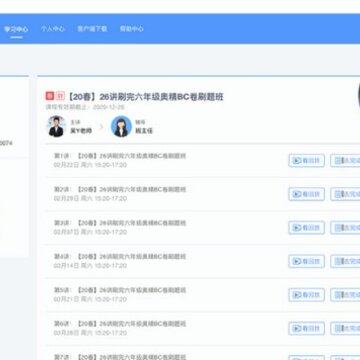Watch replay for 第6讲 lesson
The width and height of the screenshot is (360, 360).
(x=306, y=328)
